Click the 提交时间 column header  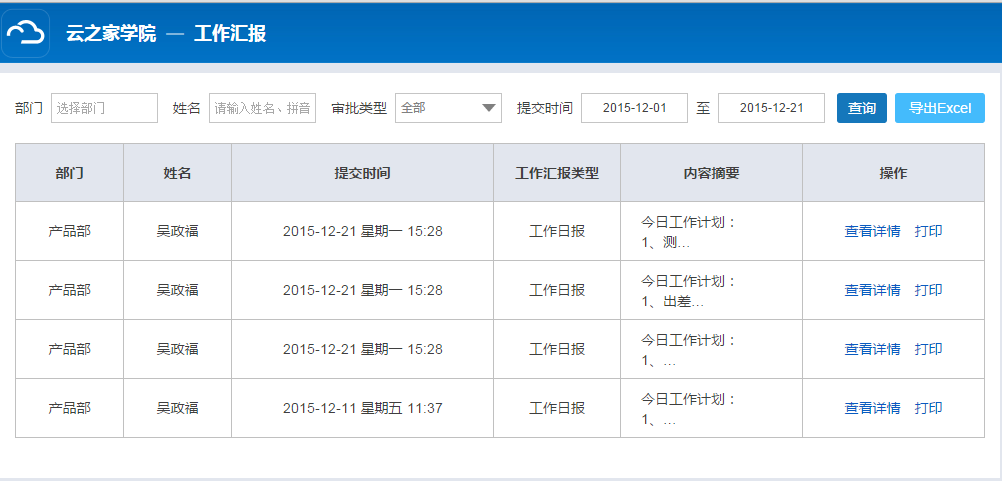362,173
